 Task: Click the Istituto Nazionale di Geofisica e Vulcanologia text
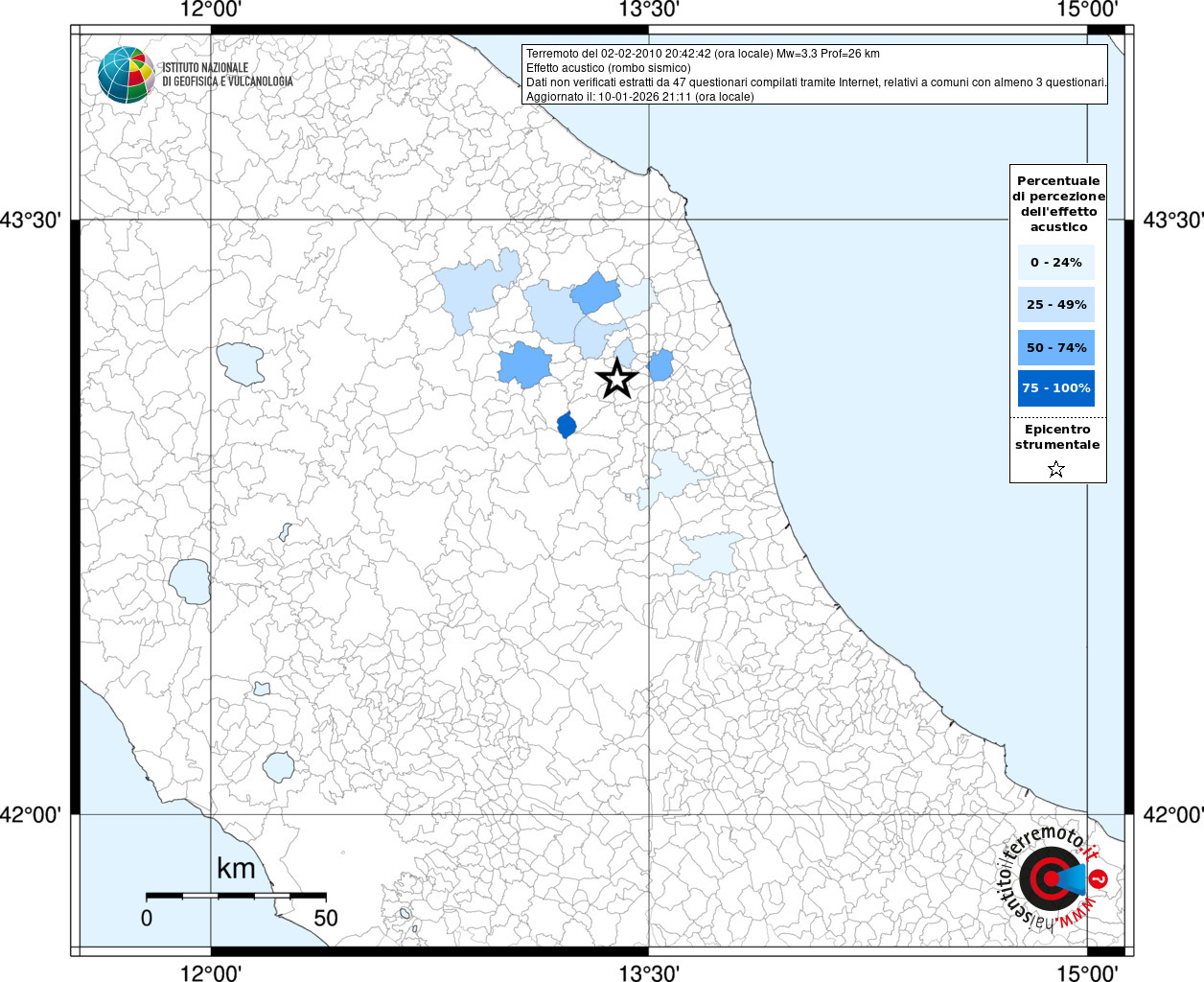pyautogui.click(x=227, y=75)
